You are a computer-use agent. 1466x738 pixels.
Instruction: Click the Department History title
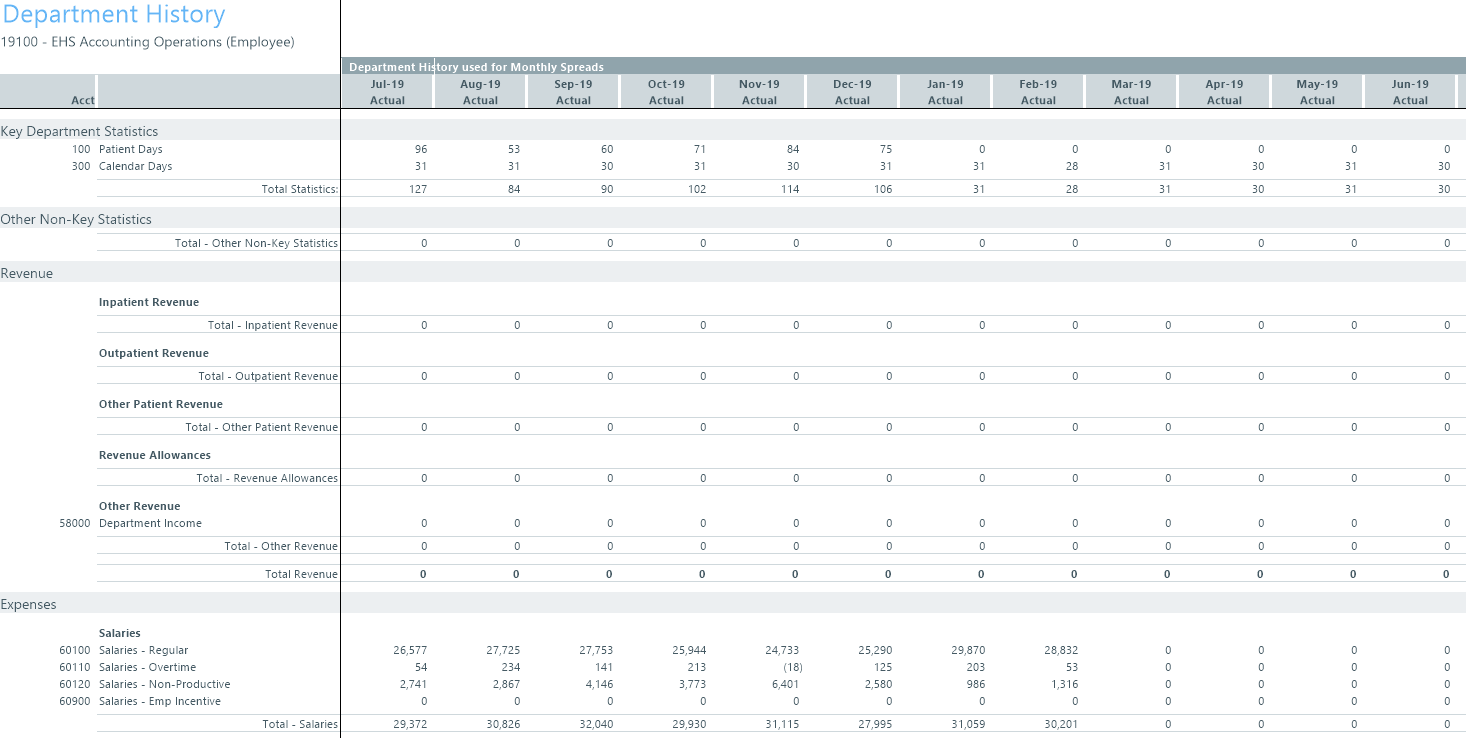(x=113, y=15)
